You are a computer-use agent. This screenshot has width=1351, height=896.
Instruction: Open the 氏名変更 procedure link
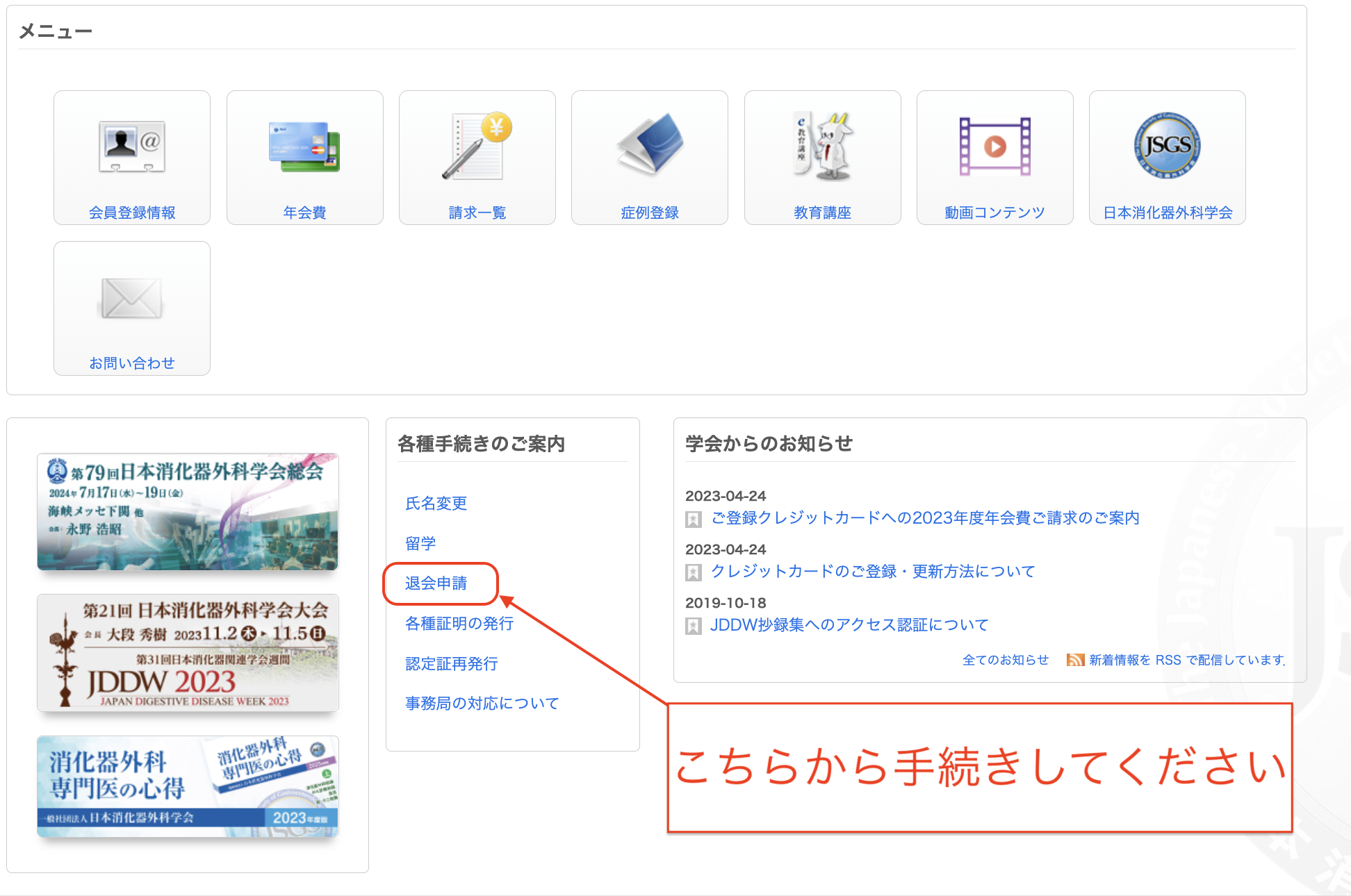[436, 503]
